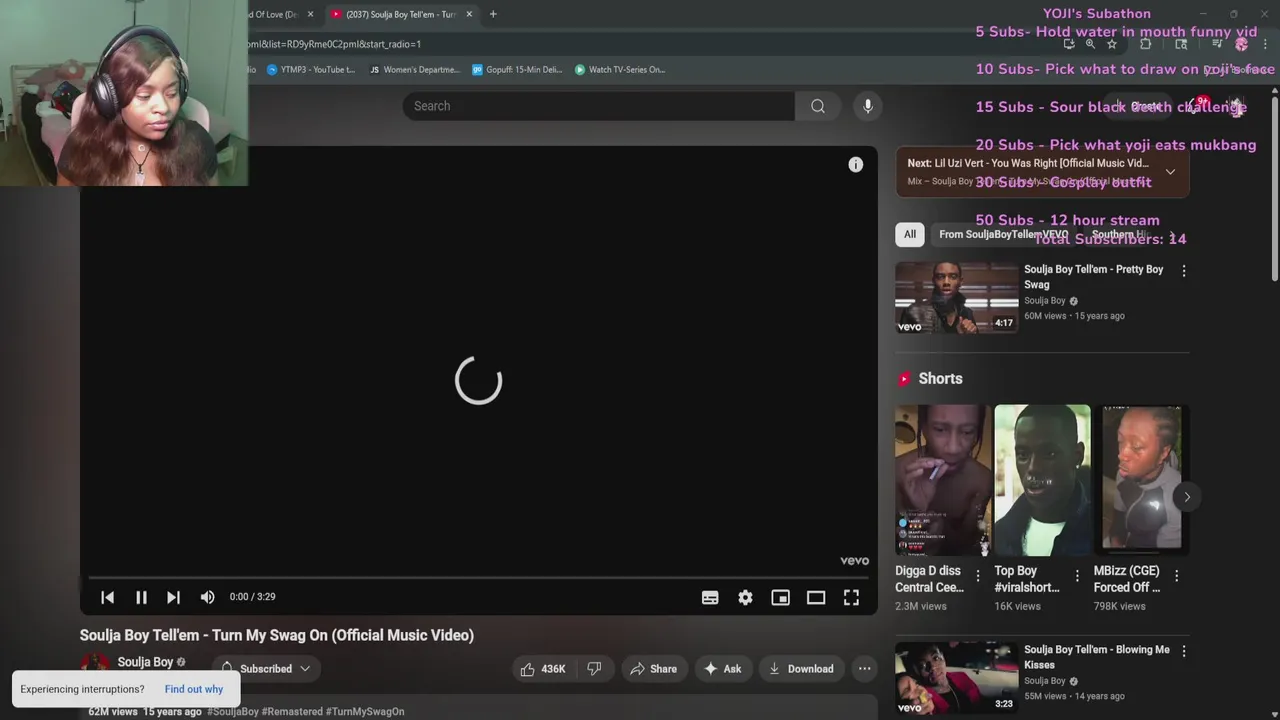Open the Ask AI button
Image resolution: width=1280 pixels, height=720 pixels.
[723, 669]
